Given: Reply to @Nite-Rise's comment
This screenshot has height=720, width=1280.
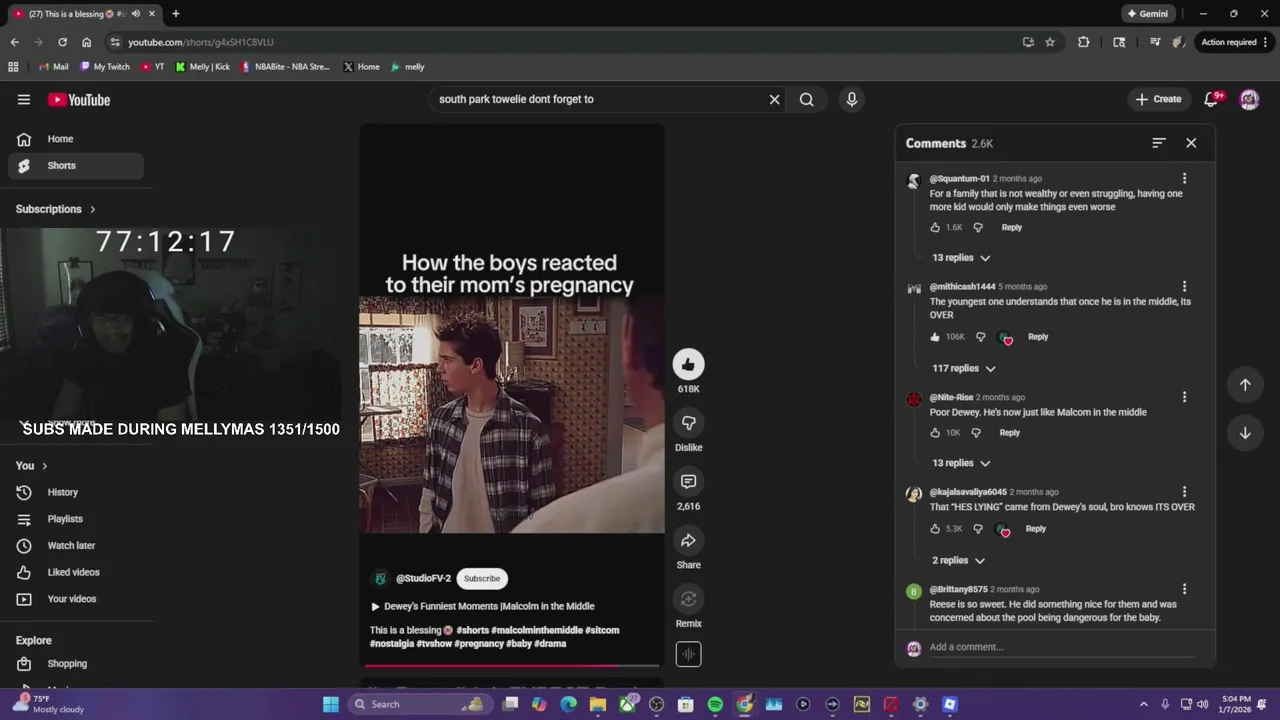Looking at the screenshot, I should click(x=1010, y=433).
